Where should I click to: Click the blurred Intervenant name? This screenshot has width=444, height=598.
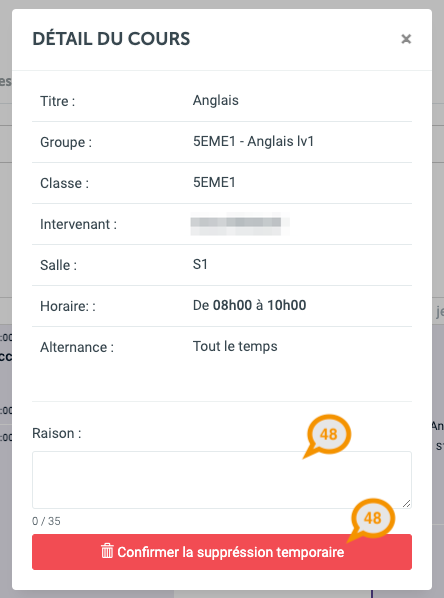240,223
